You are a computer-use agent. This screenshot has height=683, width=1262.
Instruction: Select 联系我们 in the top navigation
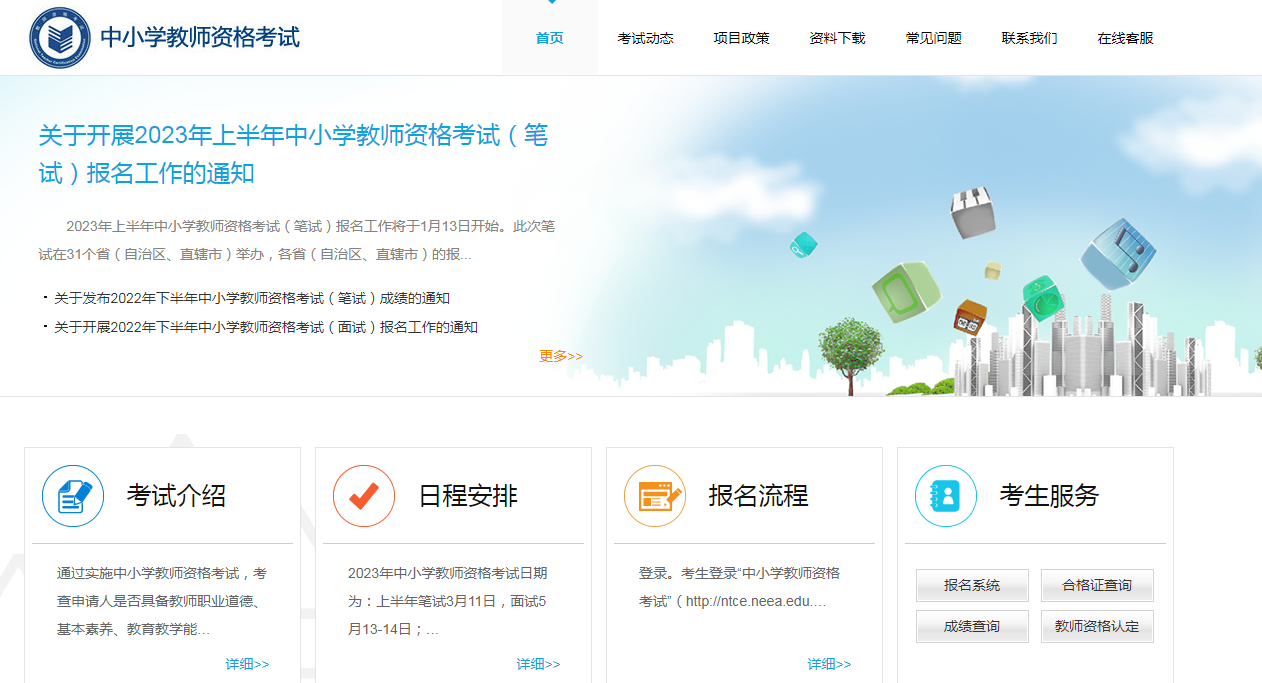[1029, 38]
